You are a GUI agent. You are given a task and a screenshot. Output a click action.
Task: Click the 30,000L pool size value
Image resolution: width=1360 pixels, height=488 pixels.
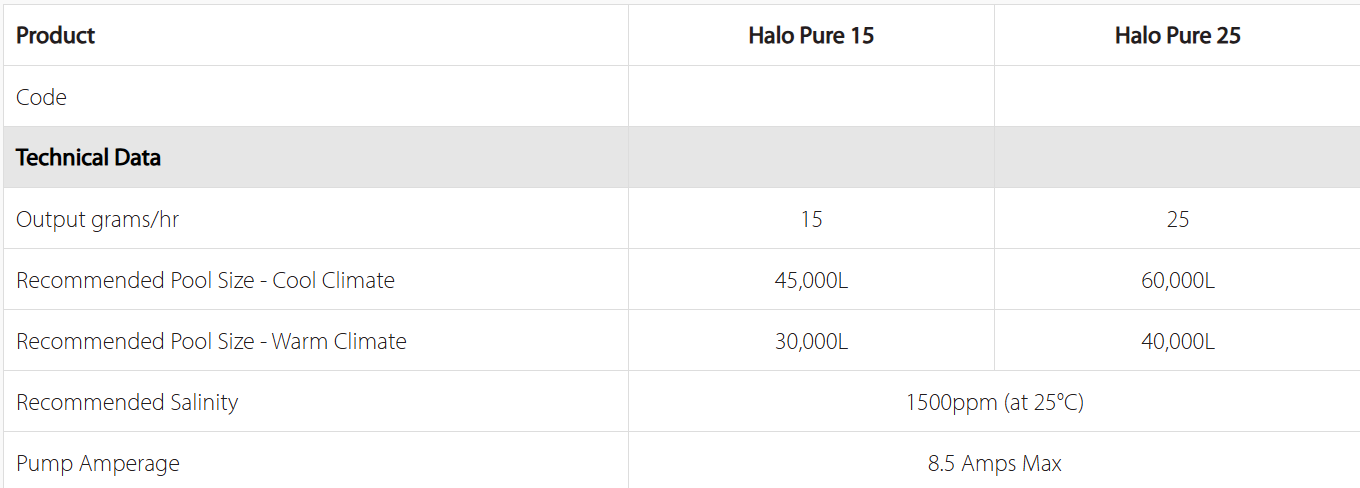coord(811,341)
